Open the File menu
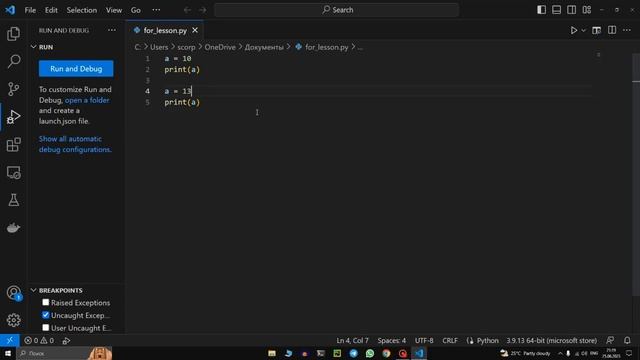The image size is (640, 360). click(30, 10)
